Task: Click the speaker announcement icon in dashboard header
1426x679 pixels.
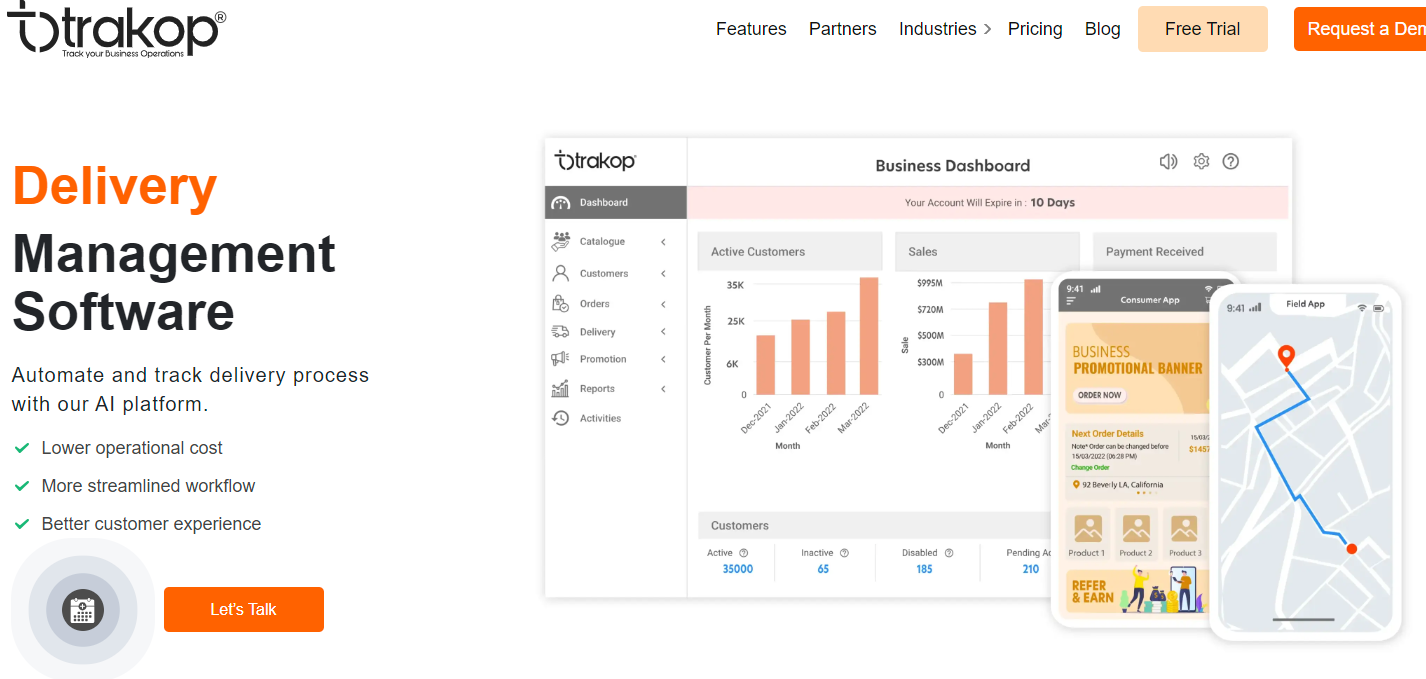Action: pos(1168,161)
